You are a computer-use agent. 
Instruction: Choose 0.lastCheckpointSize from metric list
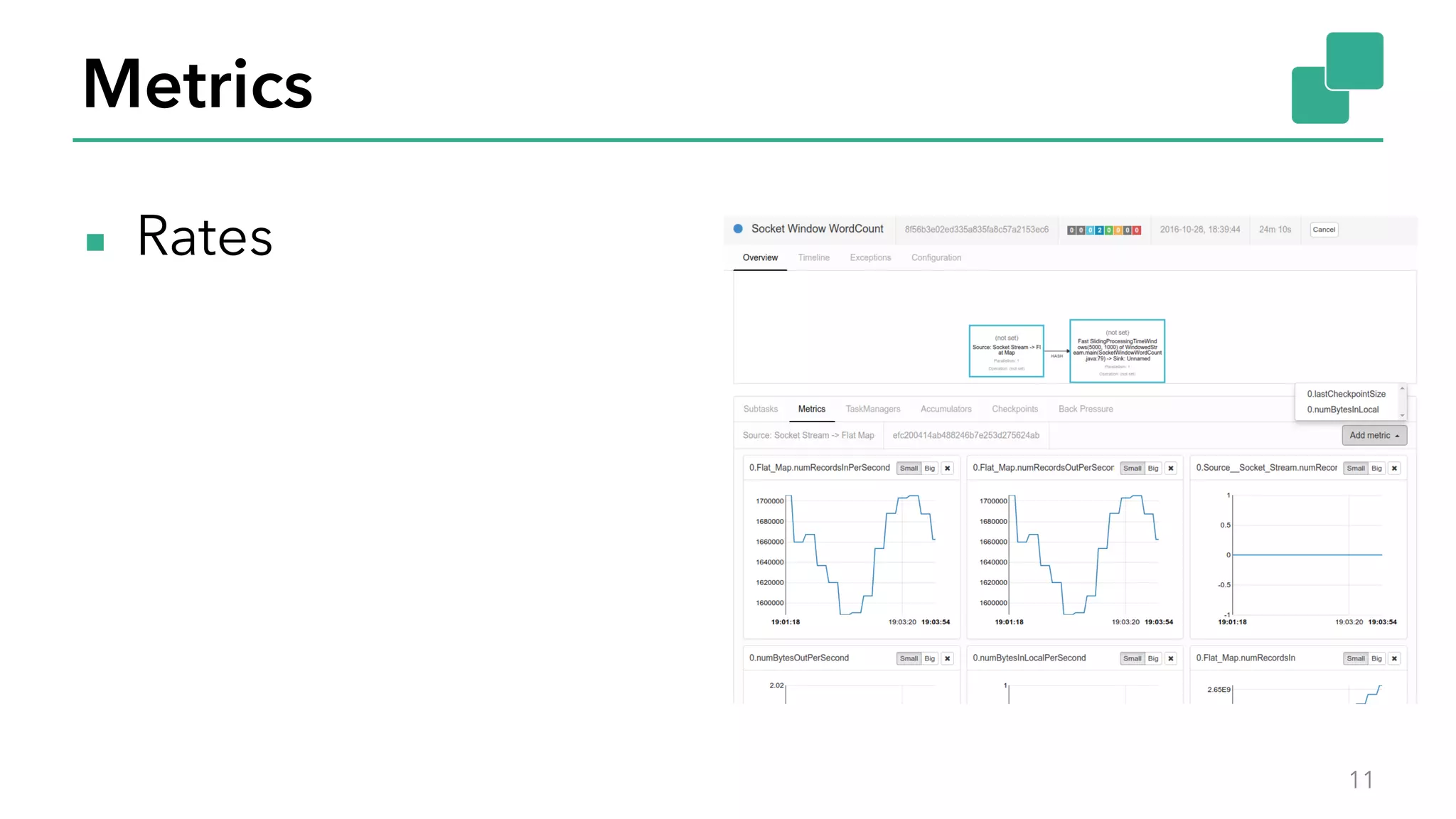click(1346, 394)
